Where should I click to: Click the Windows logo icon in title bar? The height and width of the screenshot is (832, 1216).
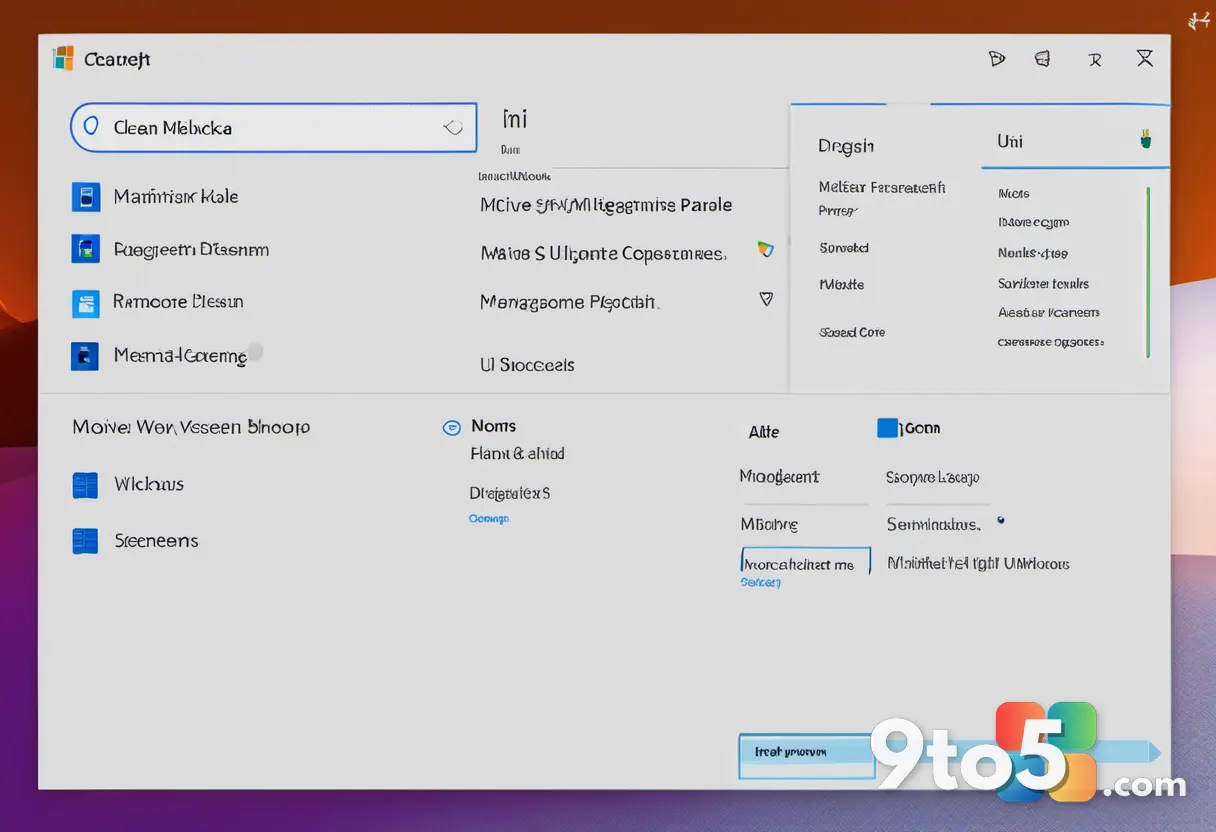coord(63,58)
